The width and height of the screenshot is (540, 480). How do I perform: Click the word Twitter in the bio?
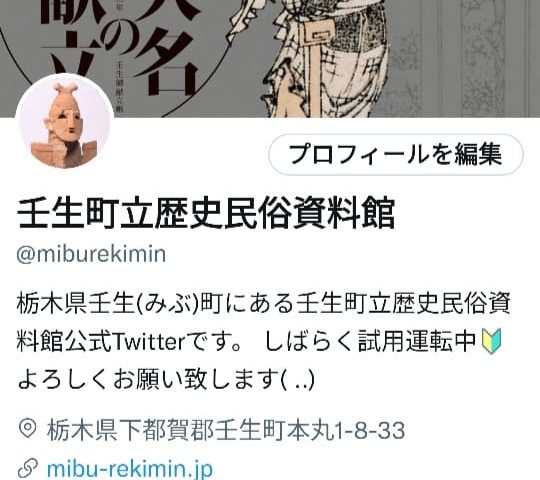pyautogui.click(x=149, y=342)
